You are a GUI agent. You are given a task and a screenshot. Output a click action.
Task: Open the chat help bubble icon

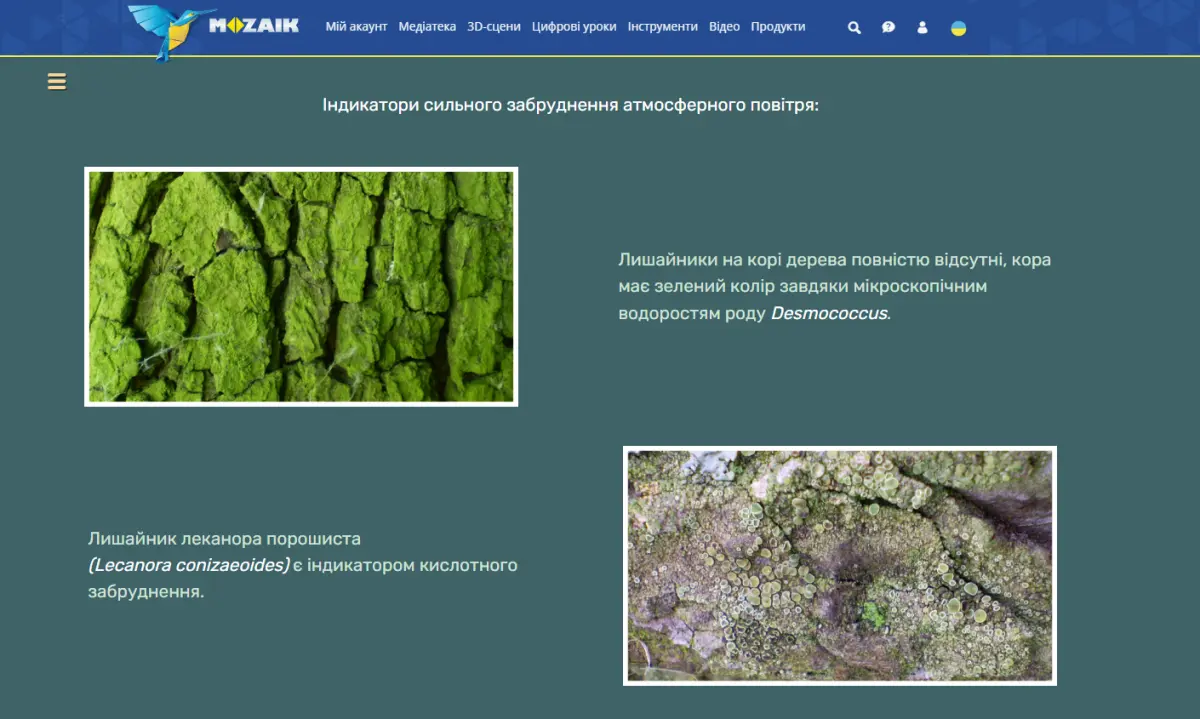(888, 27)
